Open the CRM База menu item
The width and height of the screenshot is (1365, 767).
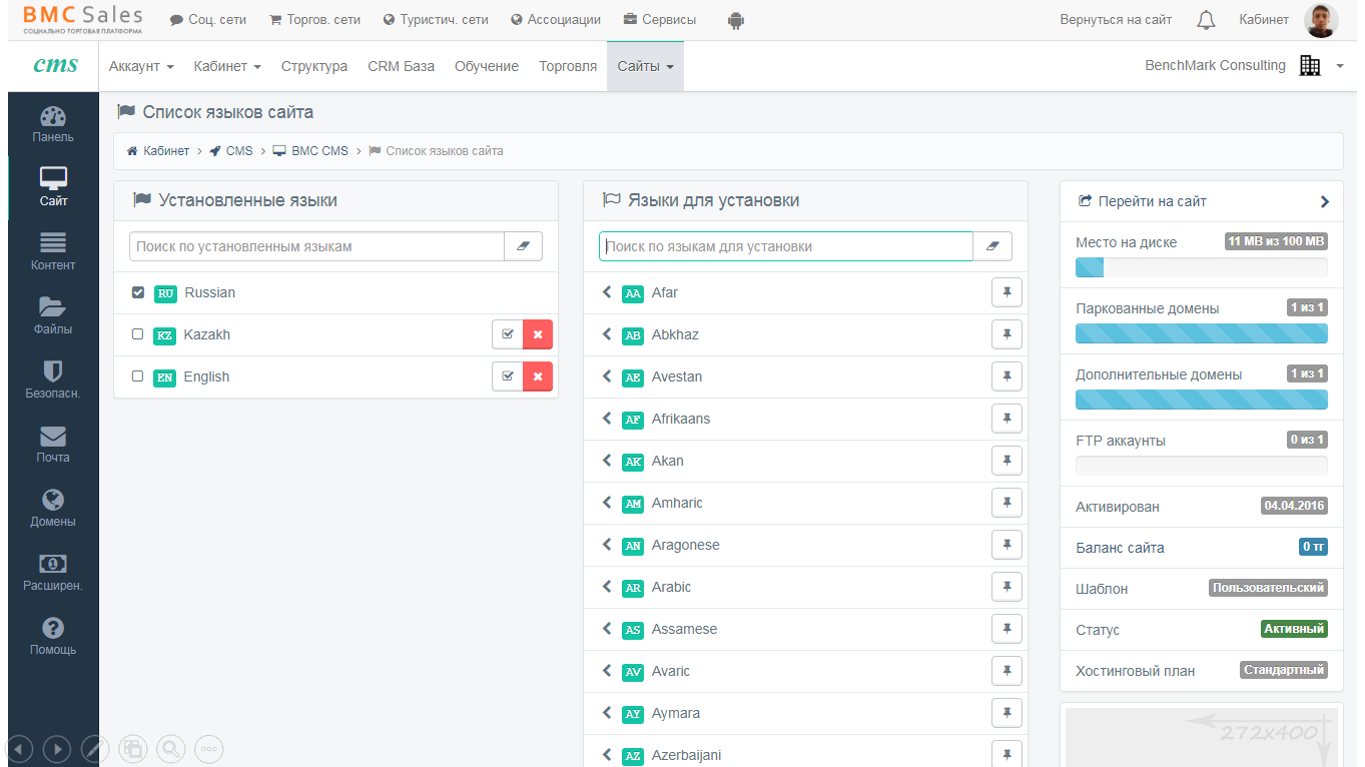[401, 66]
